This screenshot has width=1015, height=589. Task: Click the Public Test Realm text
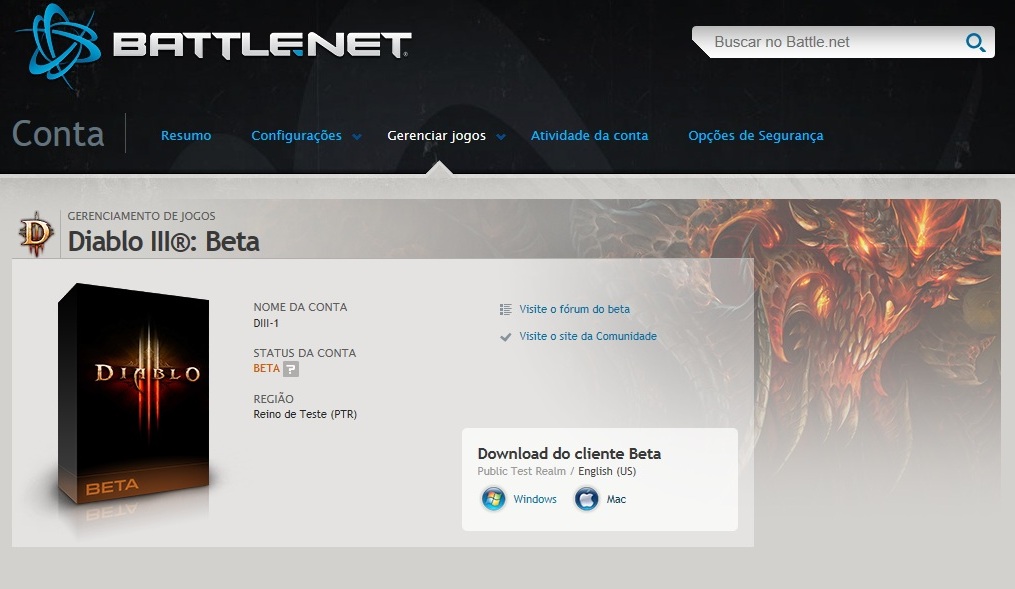[x=521, y=471]
